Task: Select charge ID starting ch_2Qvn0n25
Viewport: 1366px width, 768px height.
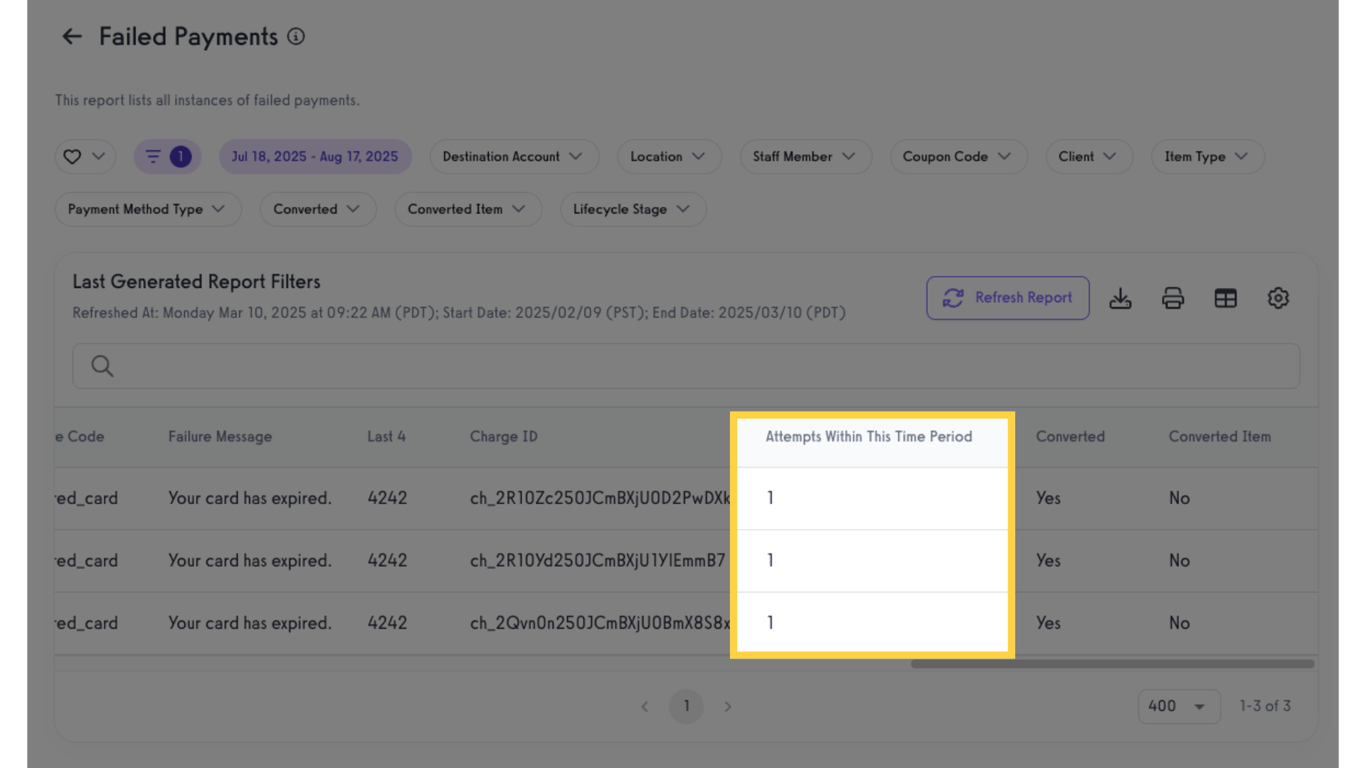Action: pyautogui.click(x=600, y=623)
